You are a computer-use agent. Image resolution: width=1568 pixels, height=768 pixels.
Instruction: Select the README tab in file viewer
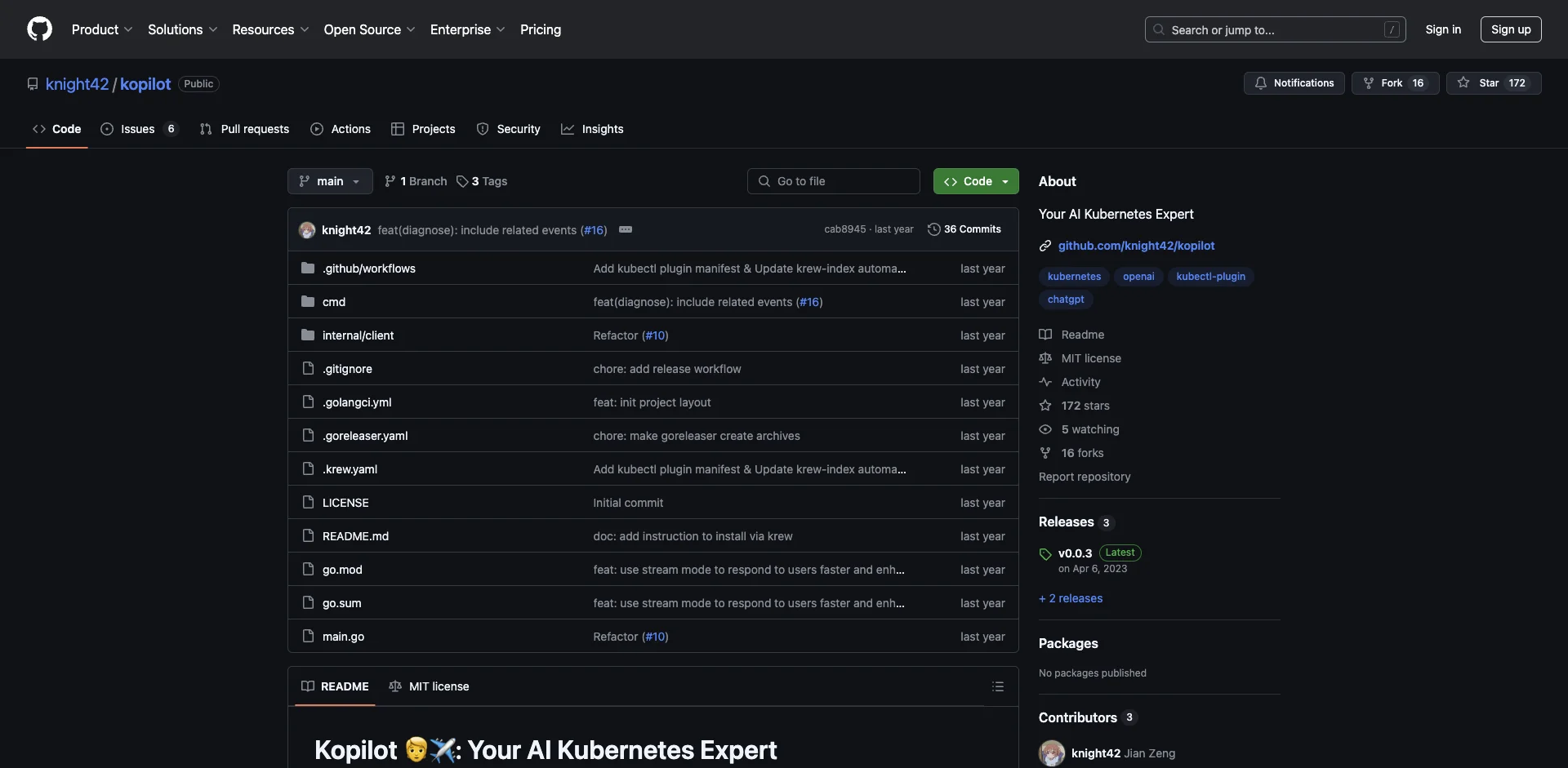tap(335, 686)
